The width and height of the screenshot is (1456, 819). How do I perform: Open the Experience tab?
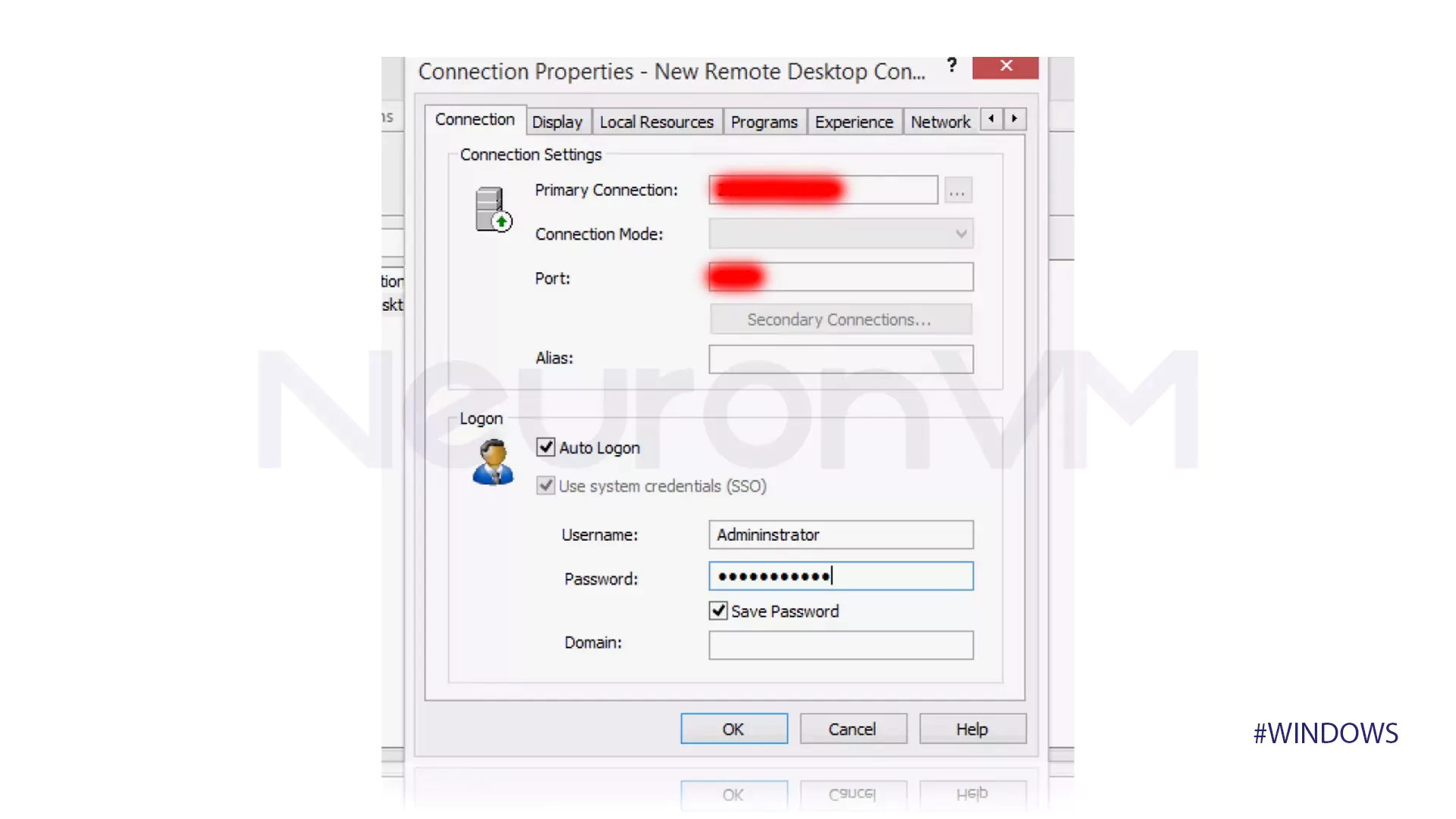coord(854,121)
